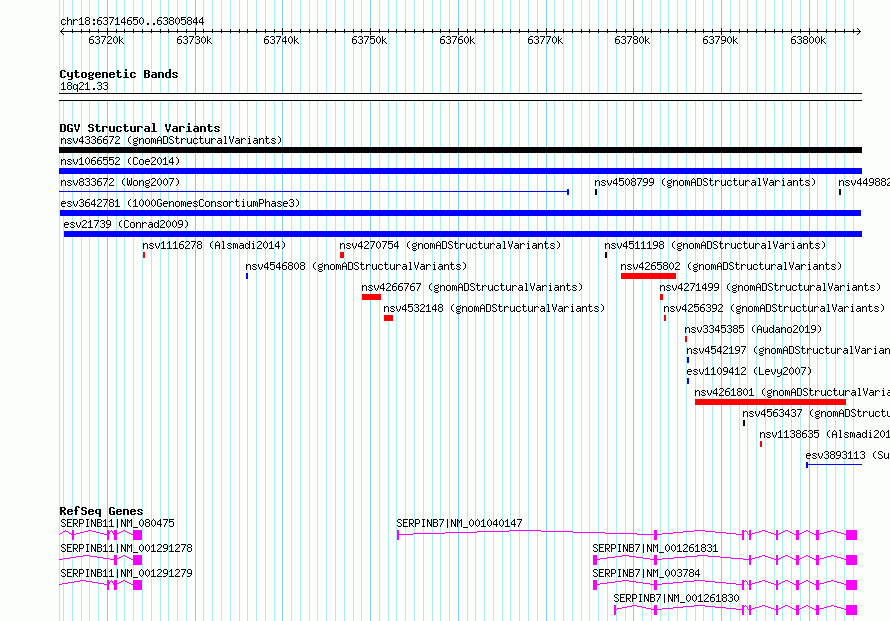Click the 63780k ruler tick label
Viewport: 890px width, 621px height.
632,40
